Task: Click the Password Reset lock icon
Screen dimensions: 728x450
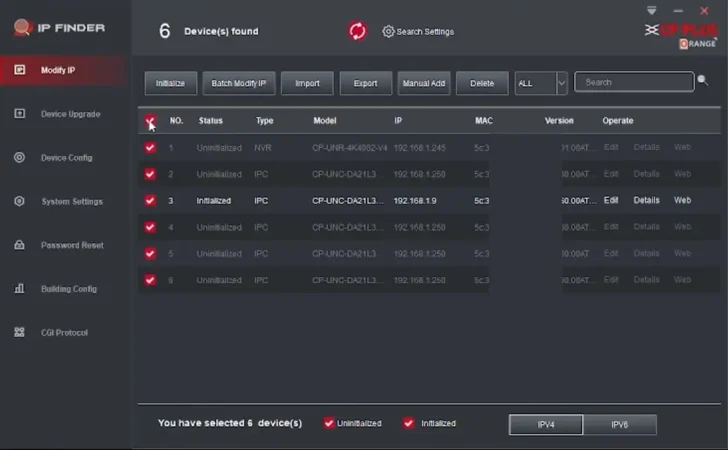Action: (x=19, y=245)
